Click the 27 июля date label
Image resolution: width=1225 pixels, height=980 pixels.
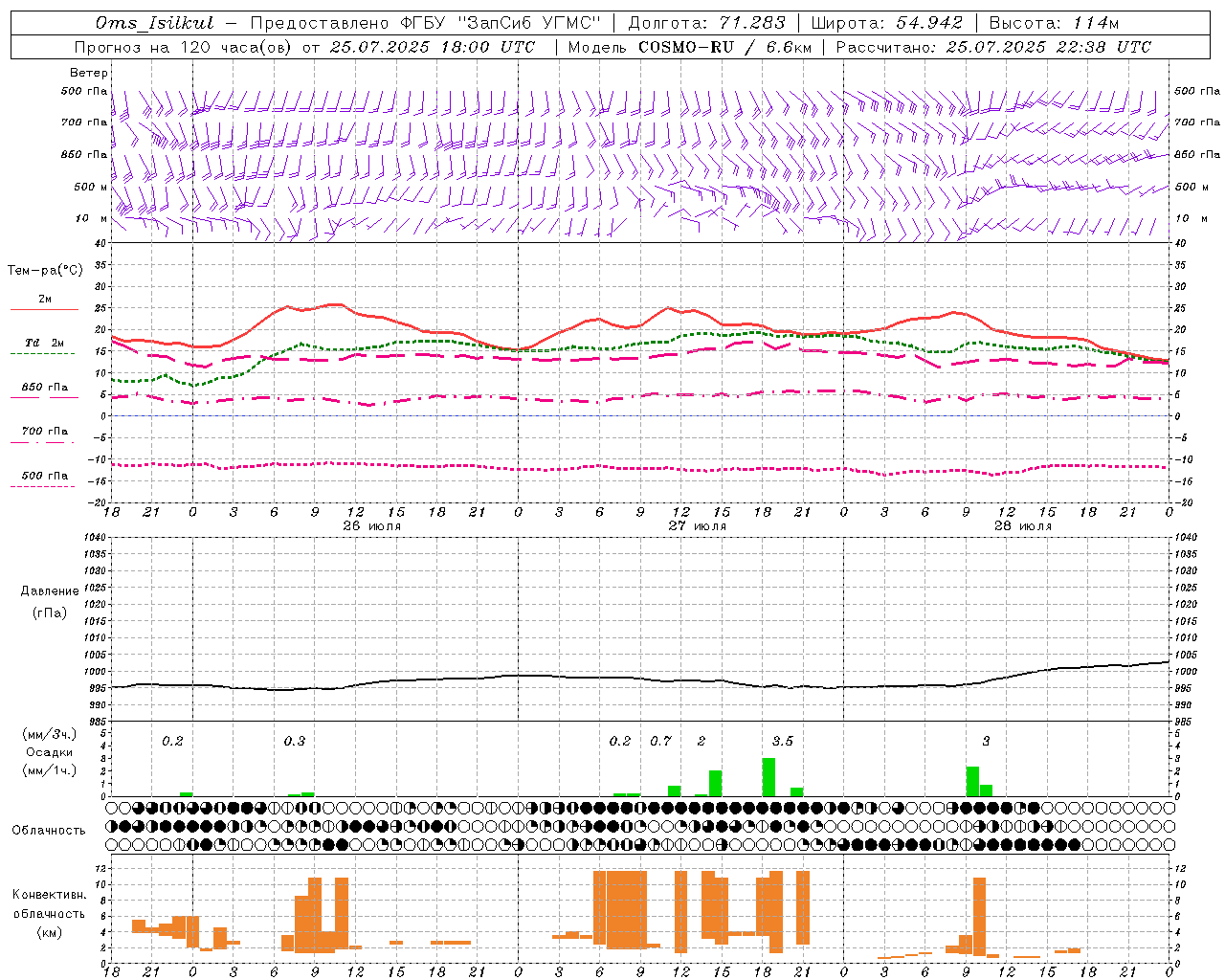pos(698,526)
